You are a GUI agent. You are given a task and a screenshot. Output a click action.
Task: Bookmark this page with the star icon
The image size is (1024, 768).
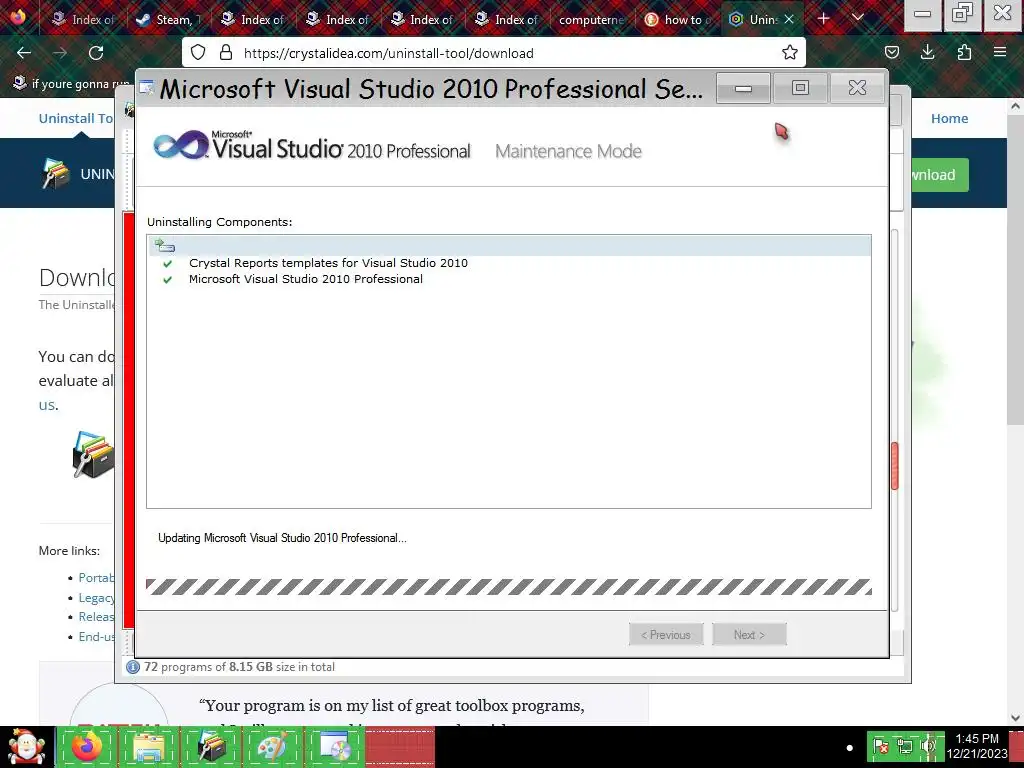pos(790,53)
